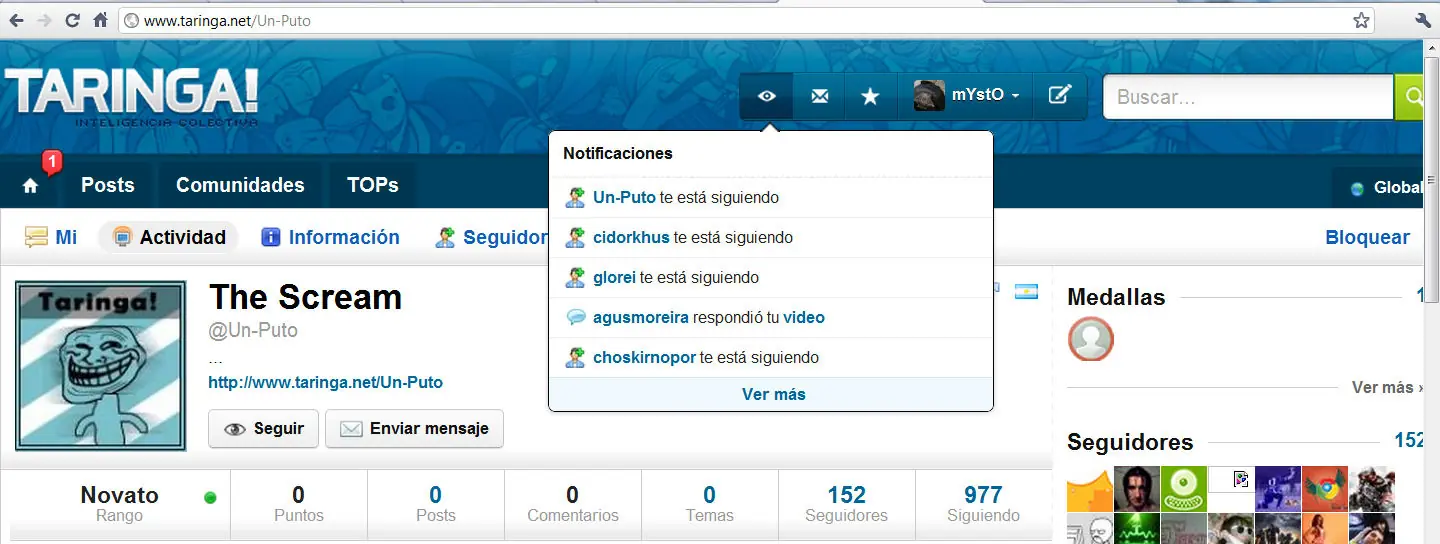Open the TOPs navigation item
1440x544 pixels.
coord(373,185)
